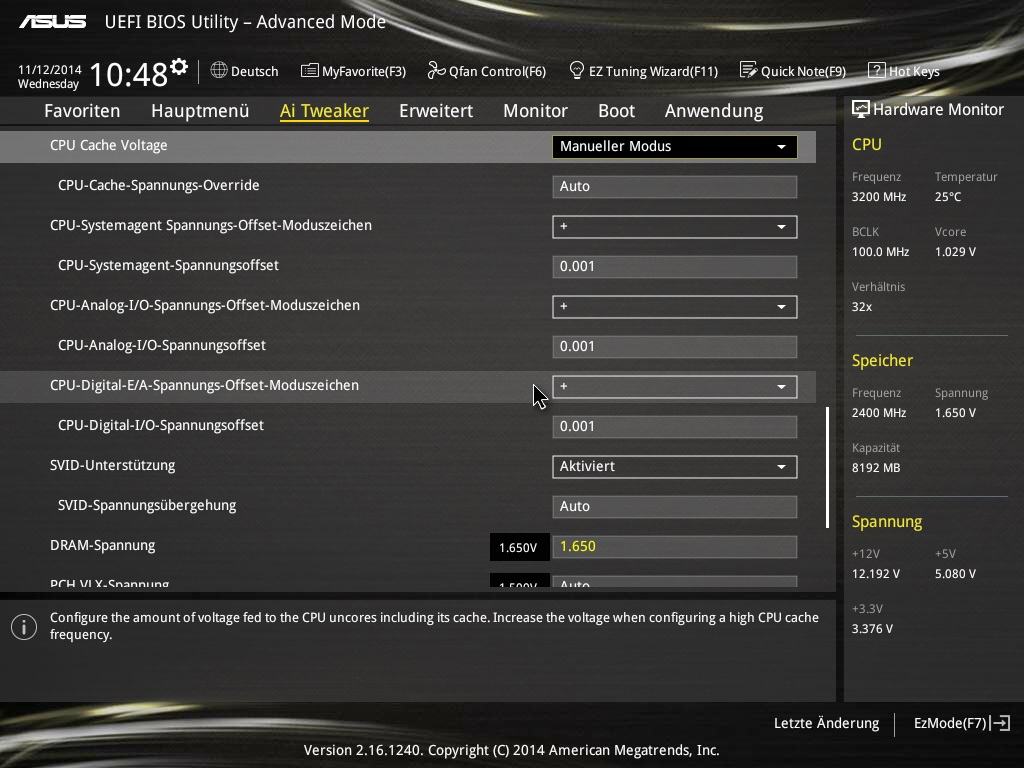
Task: Click Kapazität 8192 MB value
Action: (x=876, y=468)
